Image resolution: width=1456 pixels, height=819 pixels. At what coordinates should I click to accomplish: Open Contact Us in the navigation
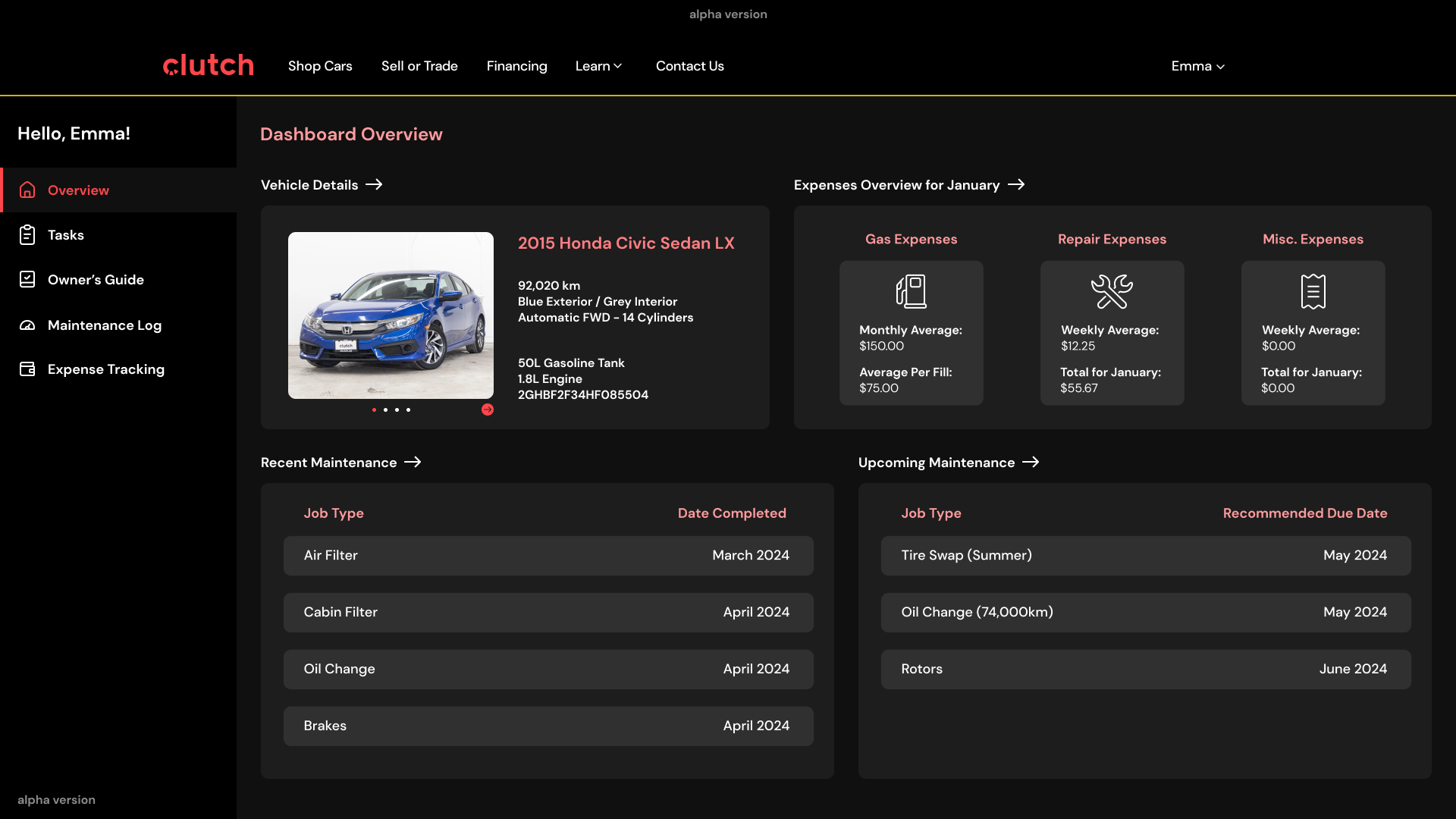point(690,66)
